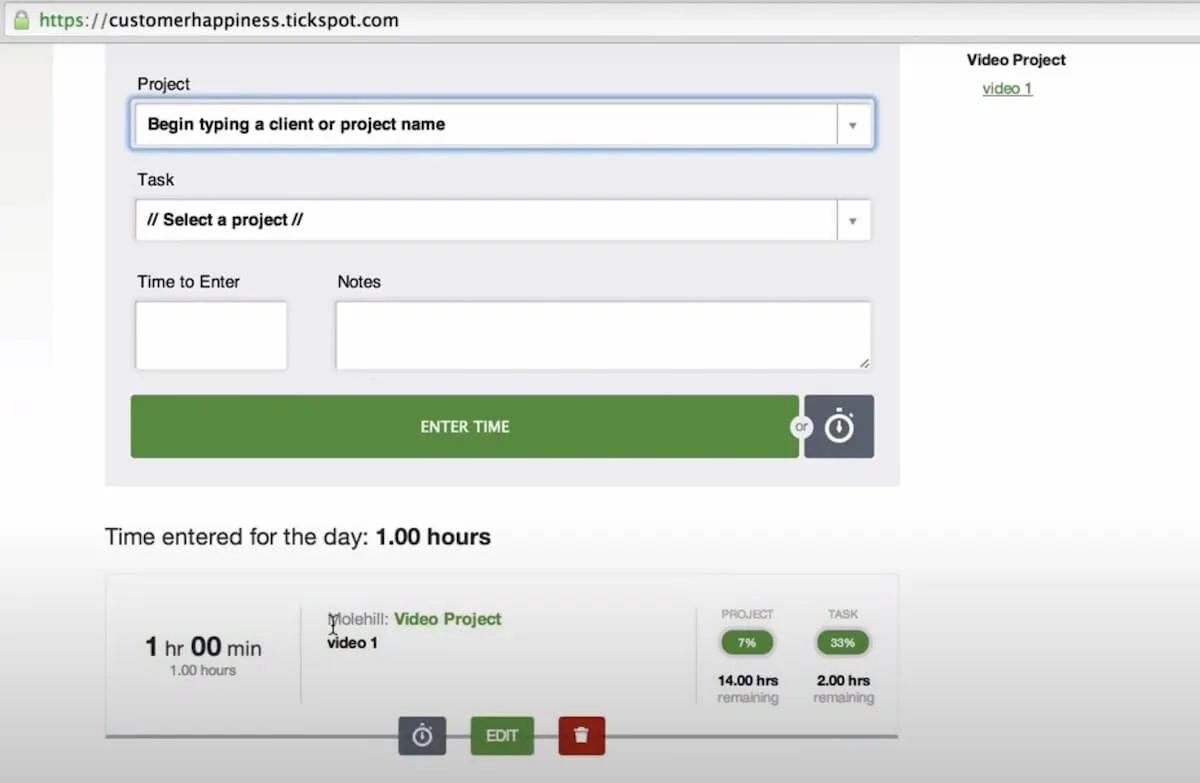The width and height of the screenshot is (1200, 783).
Task: Click the stopwatch icon on the entry row
Action: coord(422,736)
